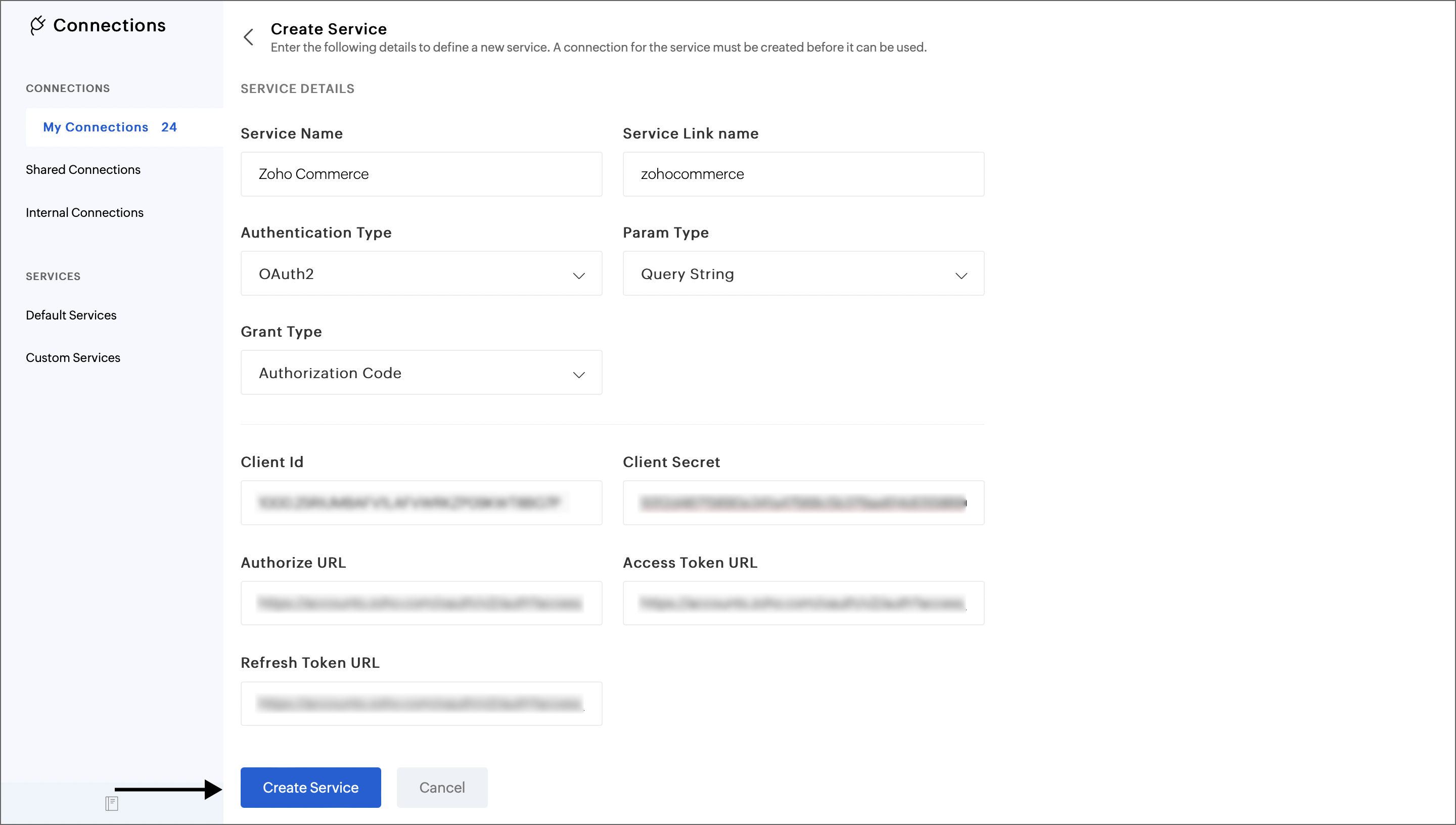Open the Authentication Type dropdown

click(421, 273)
